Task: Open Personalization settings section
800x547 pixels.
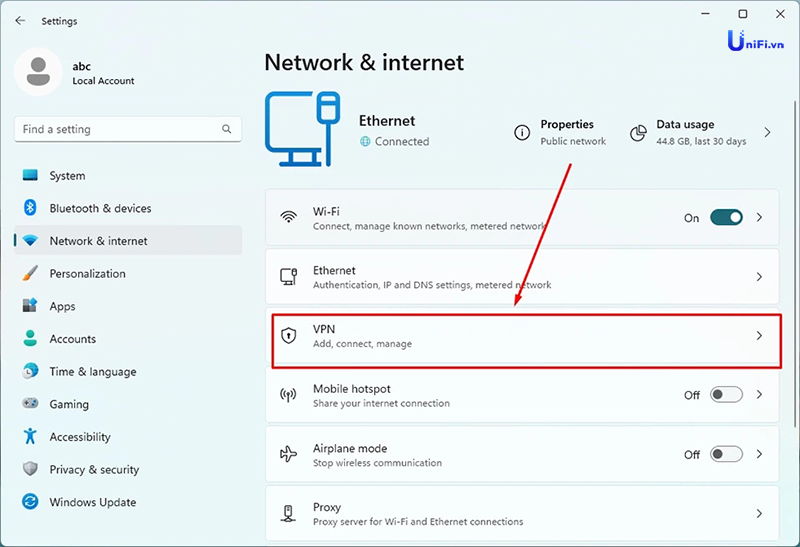Action: point(128,274)
